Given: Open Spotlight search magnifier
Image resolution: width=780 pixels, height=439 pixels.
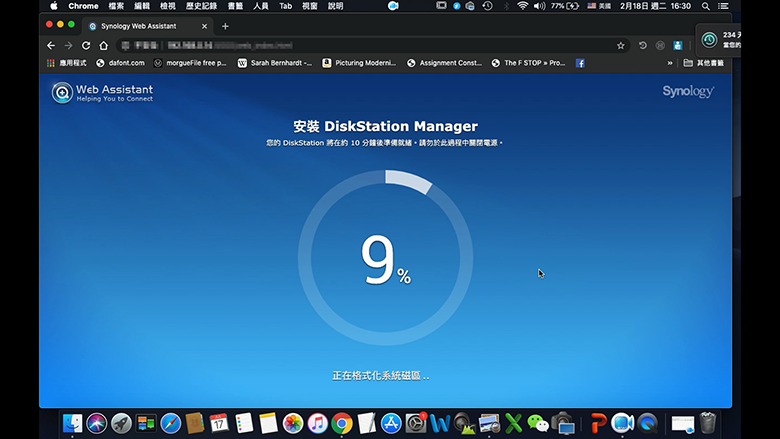Looking at the screenshot, I should point(705,6).
